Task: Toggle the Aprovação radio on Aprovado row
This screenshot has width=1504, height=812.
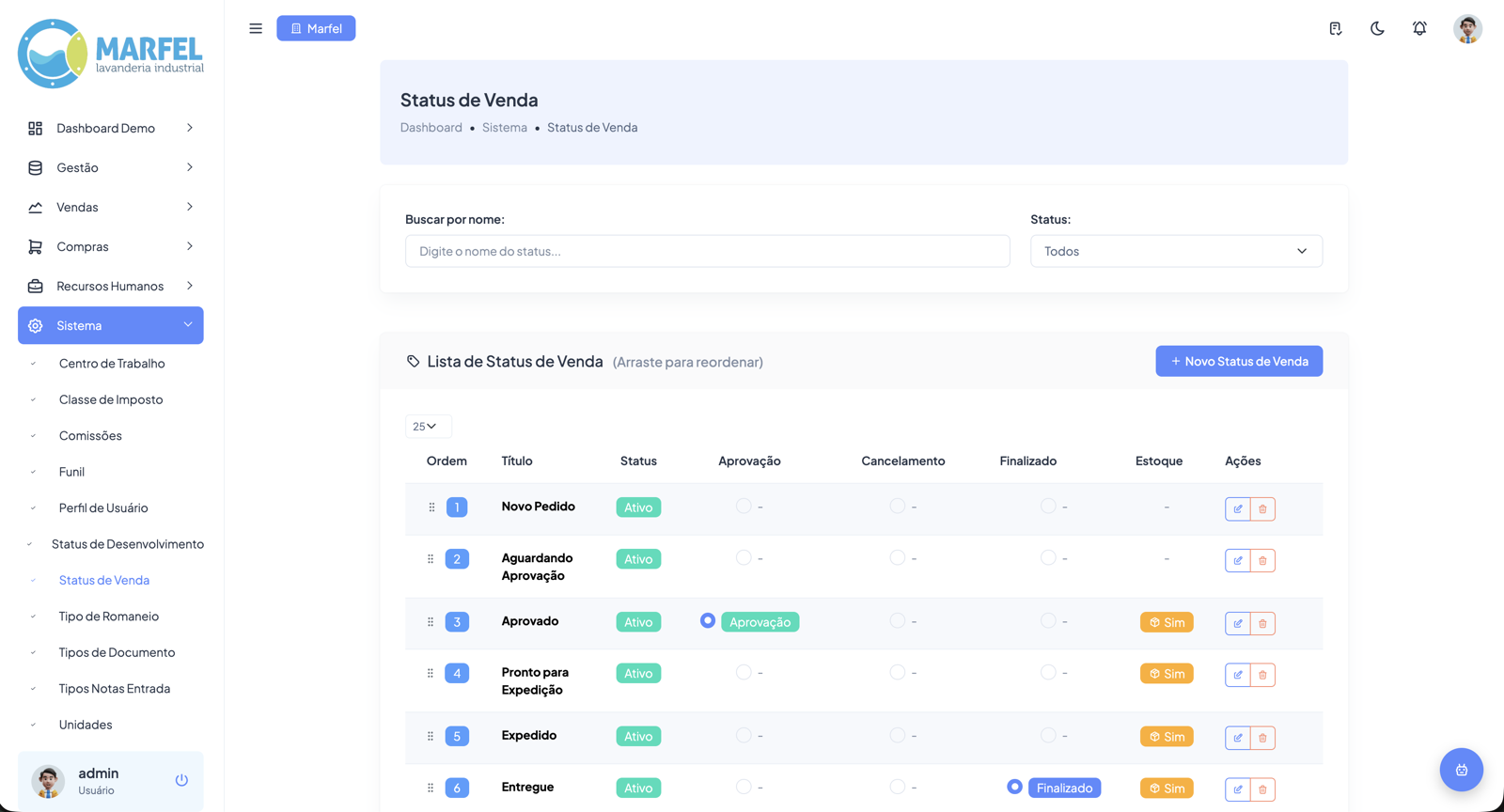Action: pyautogui.click(x=708, y=620)
